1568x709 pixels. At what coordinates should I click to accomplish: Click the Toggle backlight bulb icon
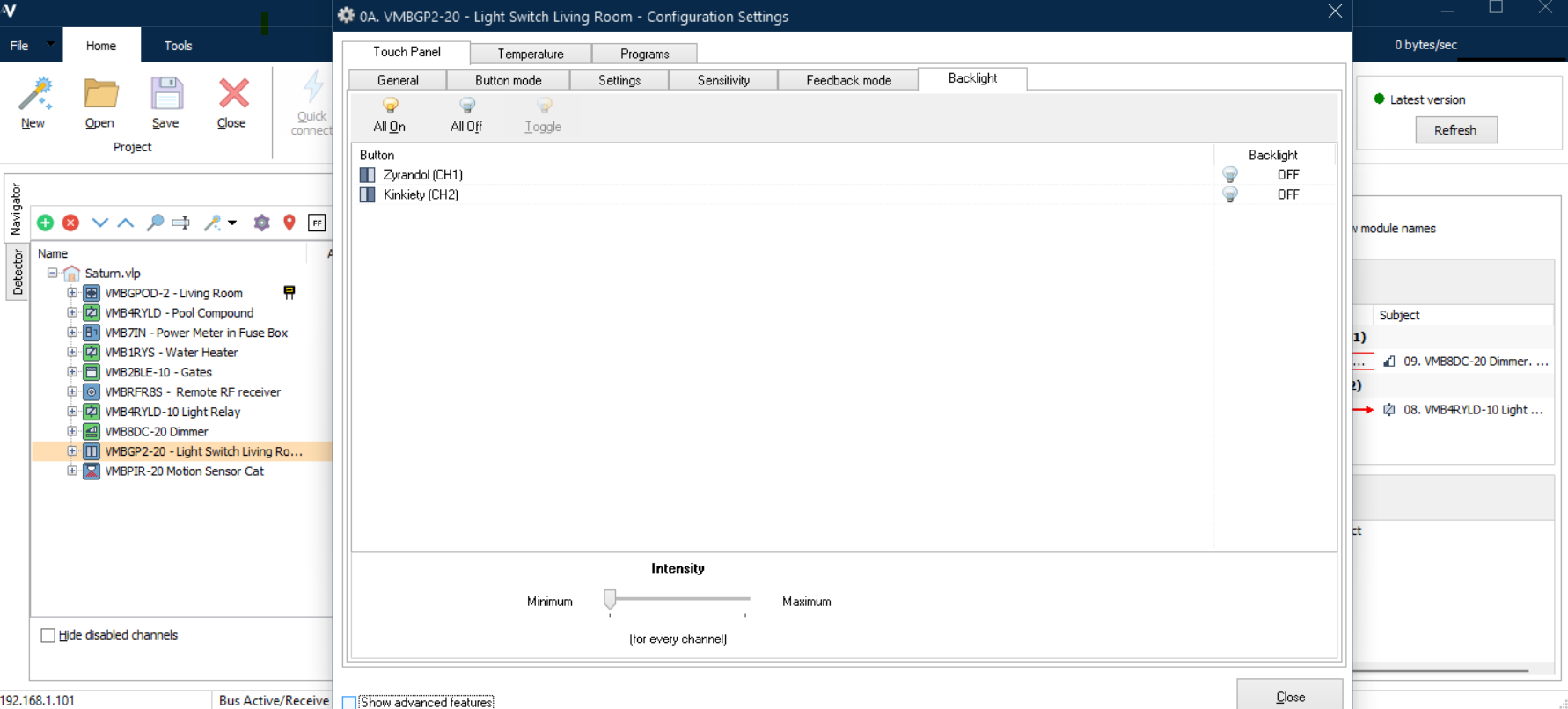(544, 106)
